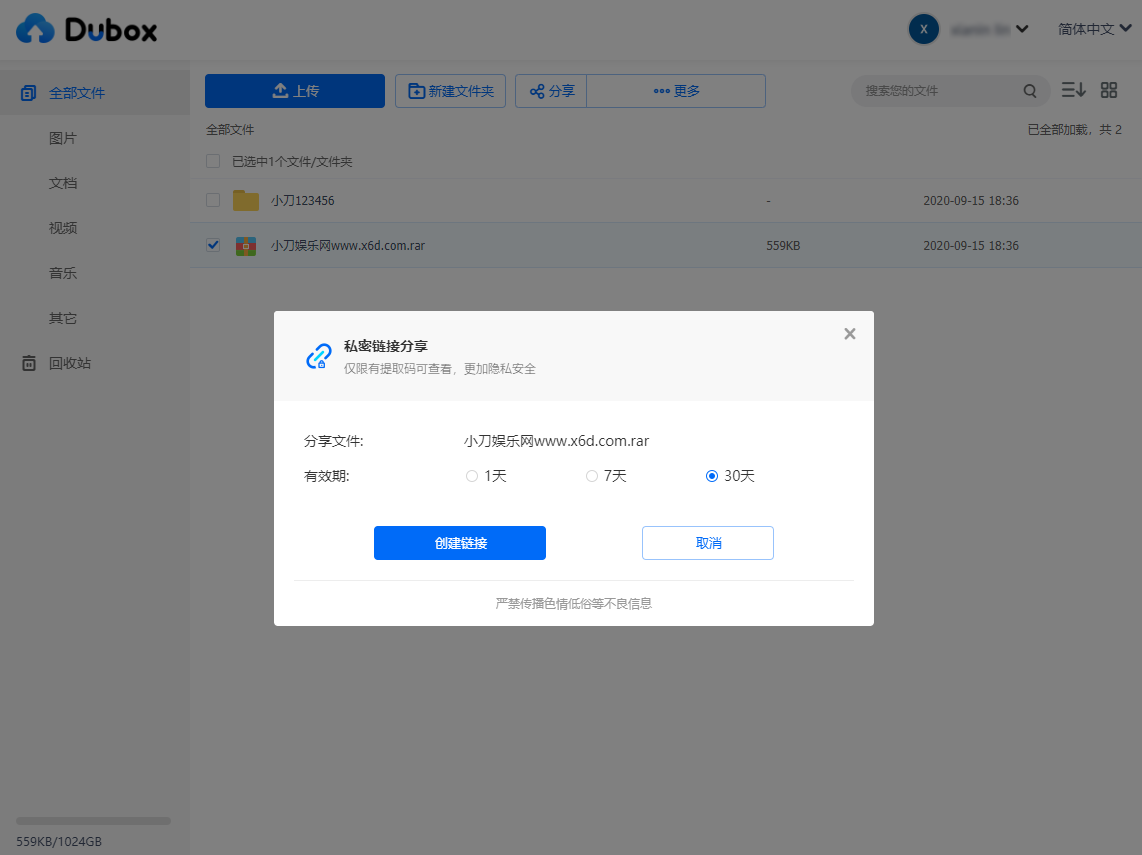Click the private link share icon
Image resolution: width=1142 pixels, height=855 pixels.
click(318, 356)
